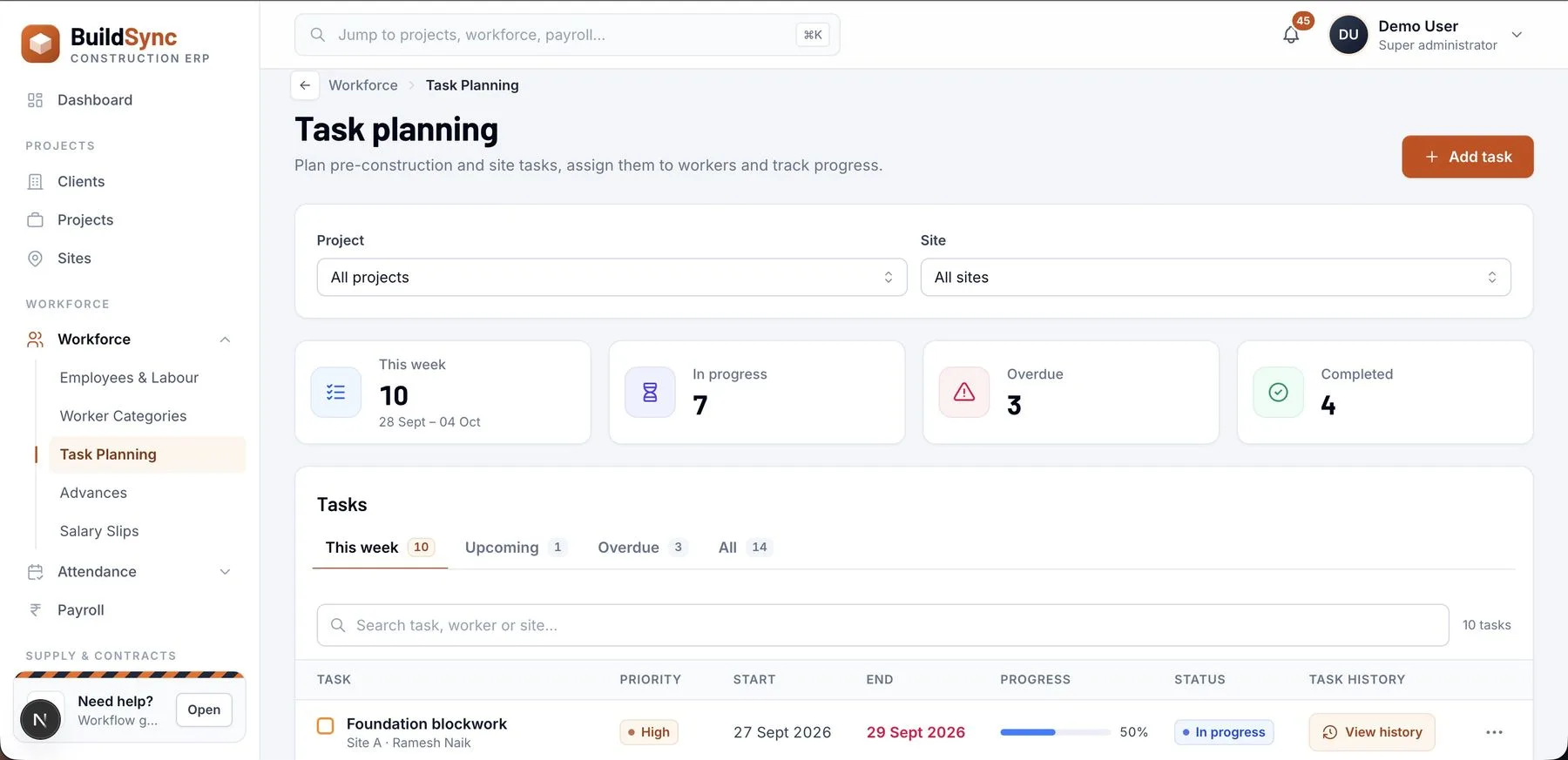Click the Attendance calendar icon
Image resolution: width=1568 pixels, height=760 pixels.
click(x=35, y=572)
